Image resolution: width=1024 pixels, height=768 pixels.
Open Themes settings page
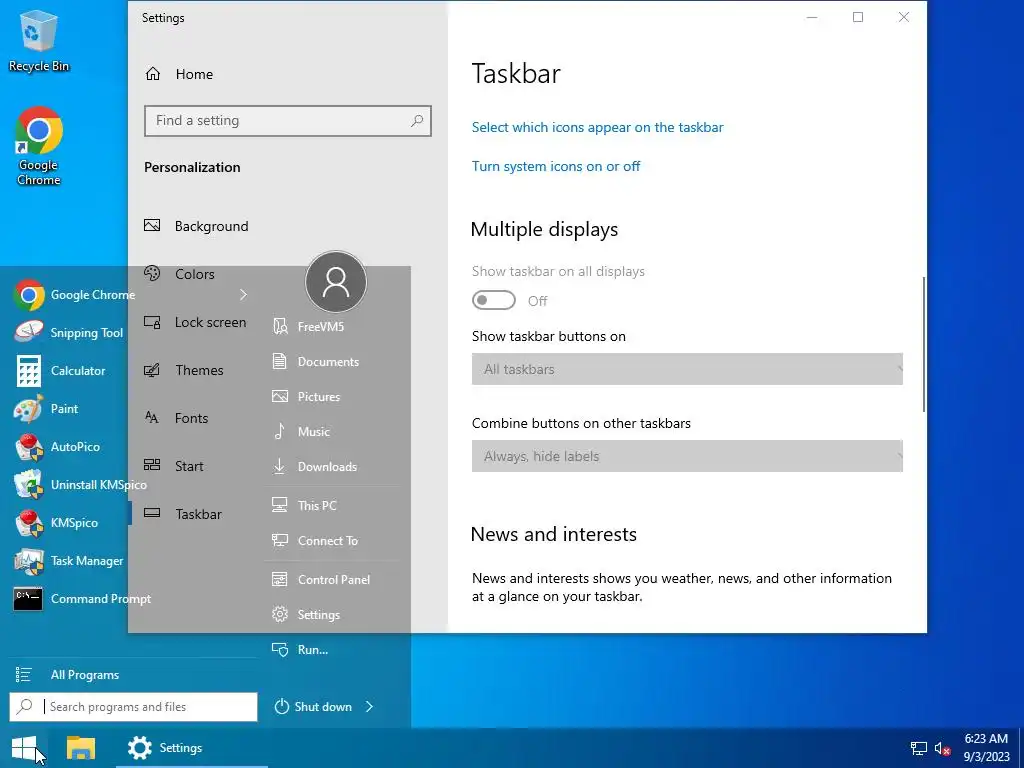(x=184, y=370)
